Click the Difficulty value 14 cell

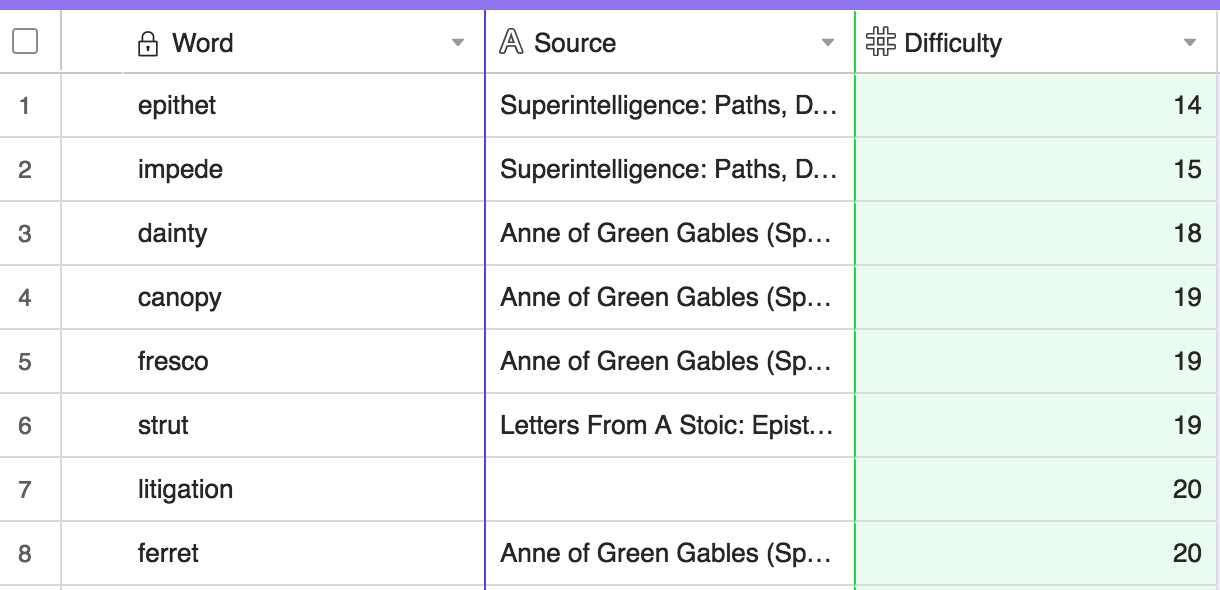1036,105
